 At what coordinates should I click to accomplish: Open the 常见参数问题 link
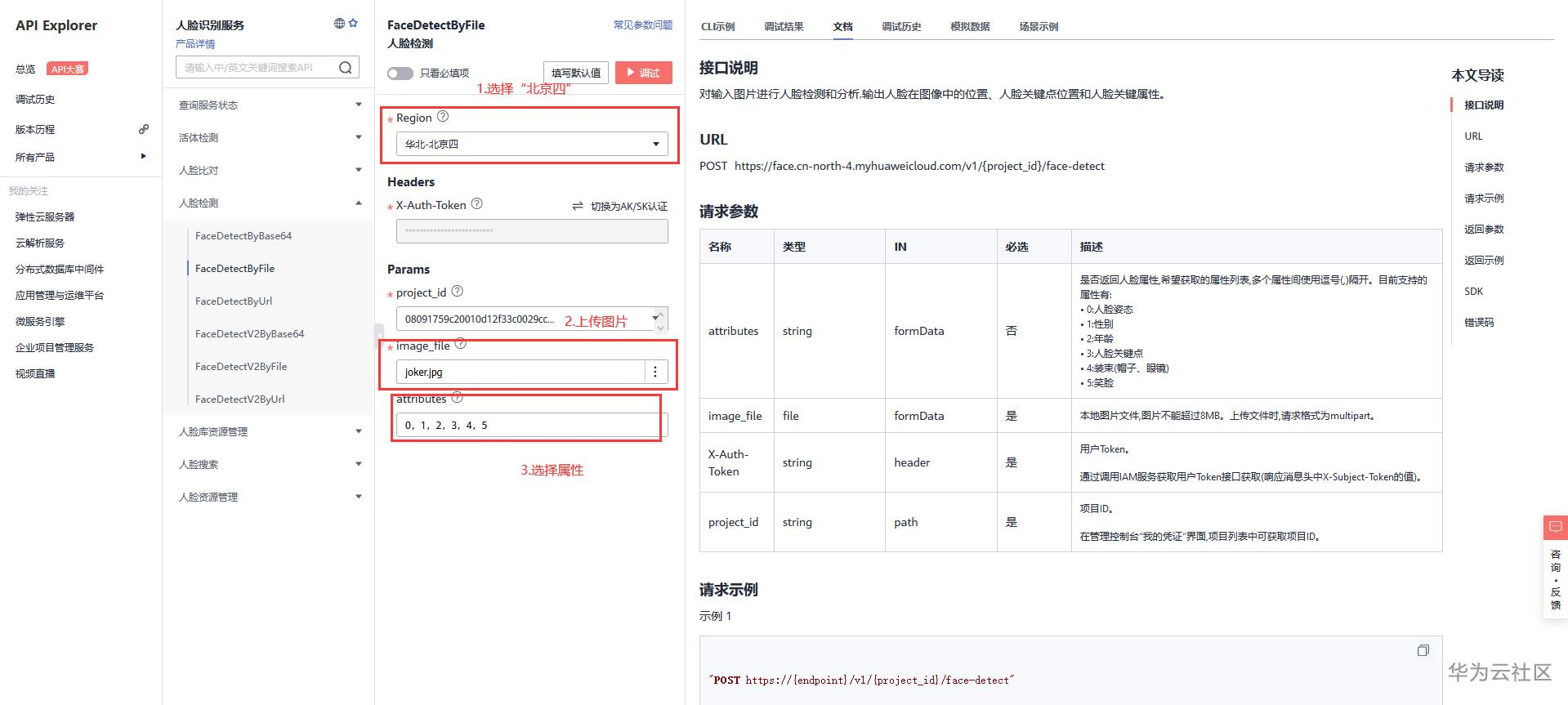[x=643, y=25]
